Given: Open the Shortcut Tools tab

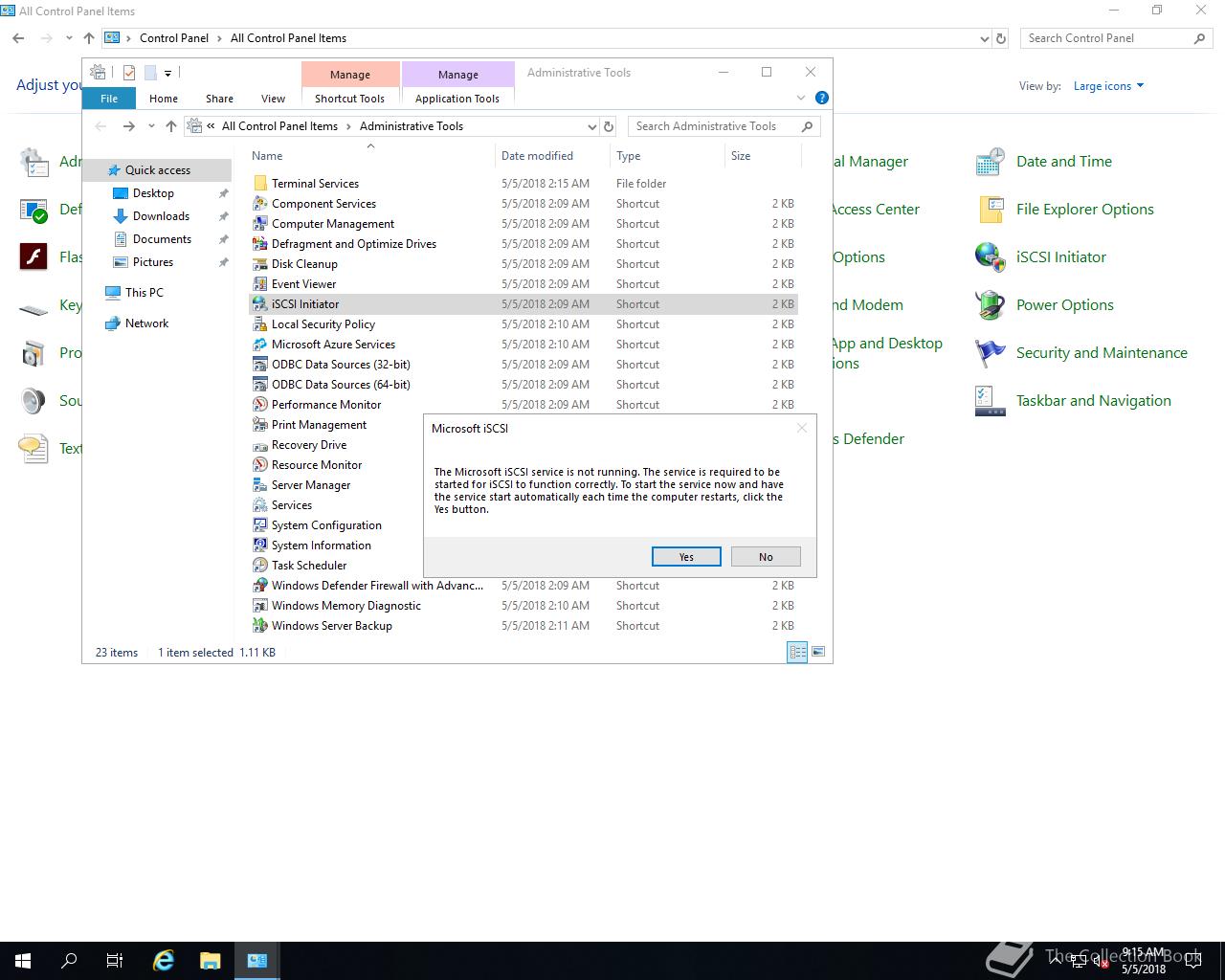Looking at the screenshot, I should (x=349, y=99).
